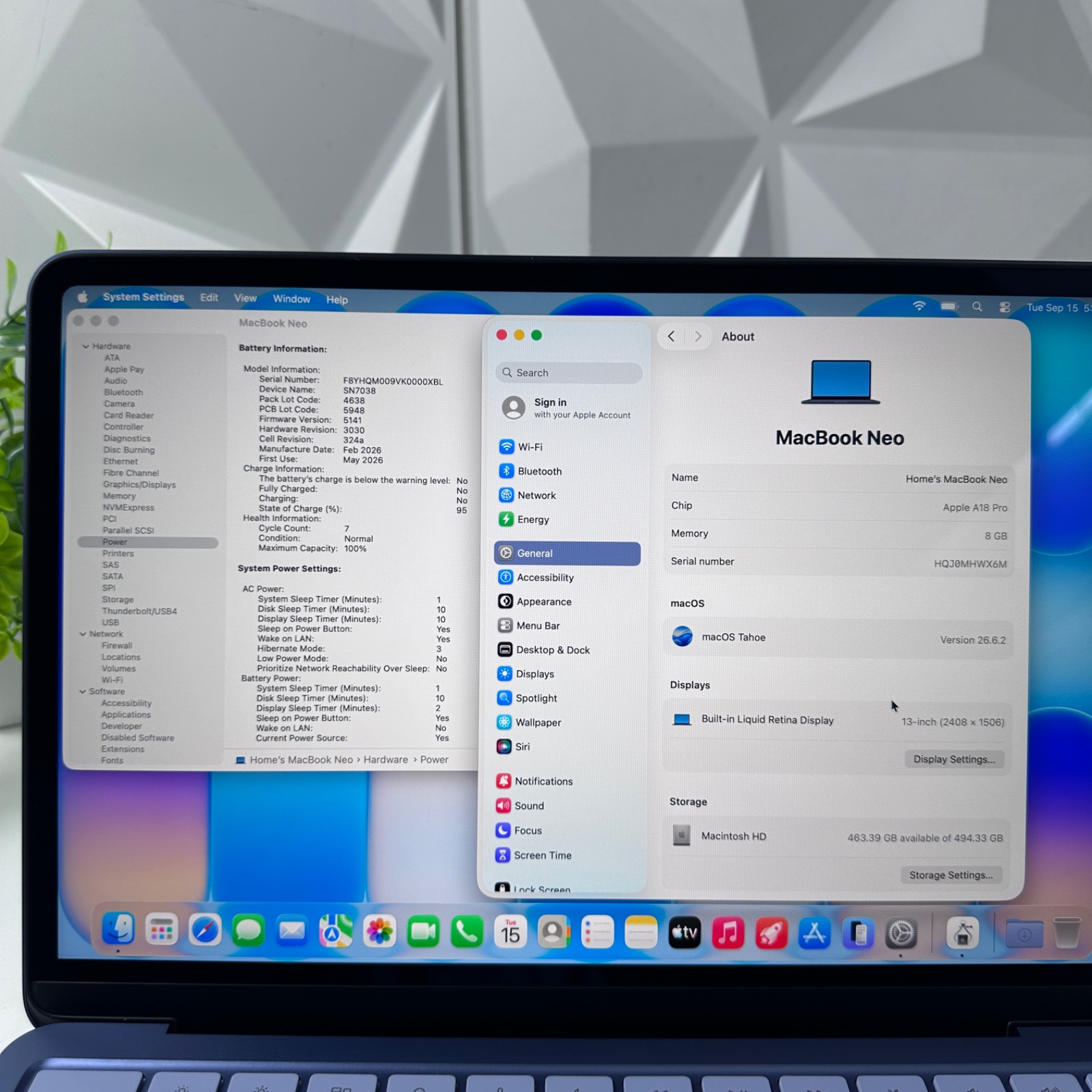Select Thunderbolt/USB4 in System Information
The height and width of the screenshot is (1092, 1092).
(139, 611)
